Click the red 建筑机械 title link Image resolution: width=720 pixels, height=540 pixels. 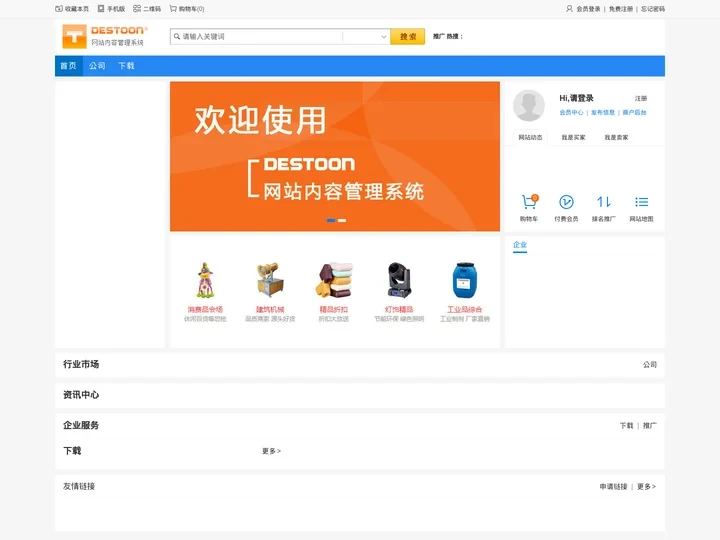coord(270,309)
